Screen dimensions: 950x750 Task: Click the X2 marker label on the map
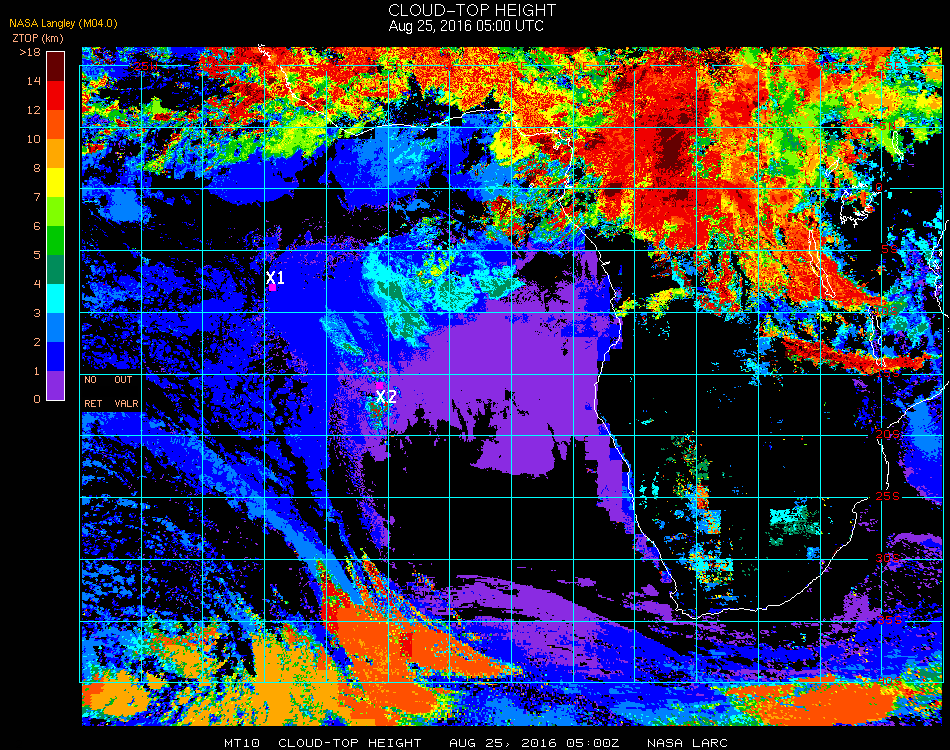(386, 397)
